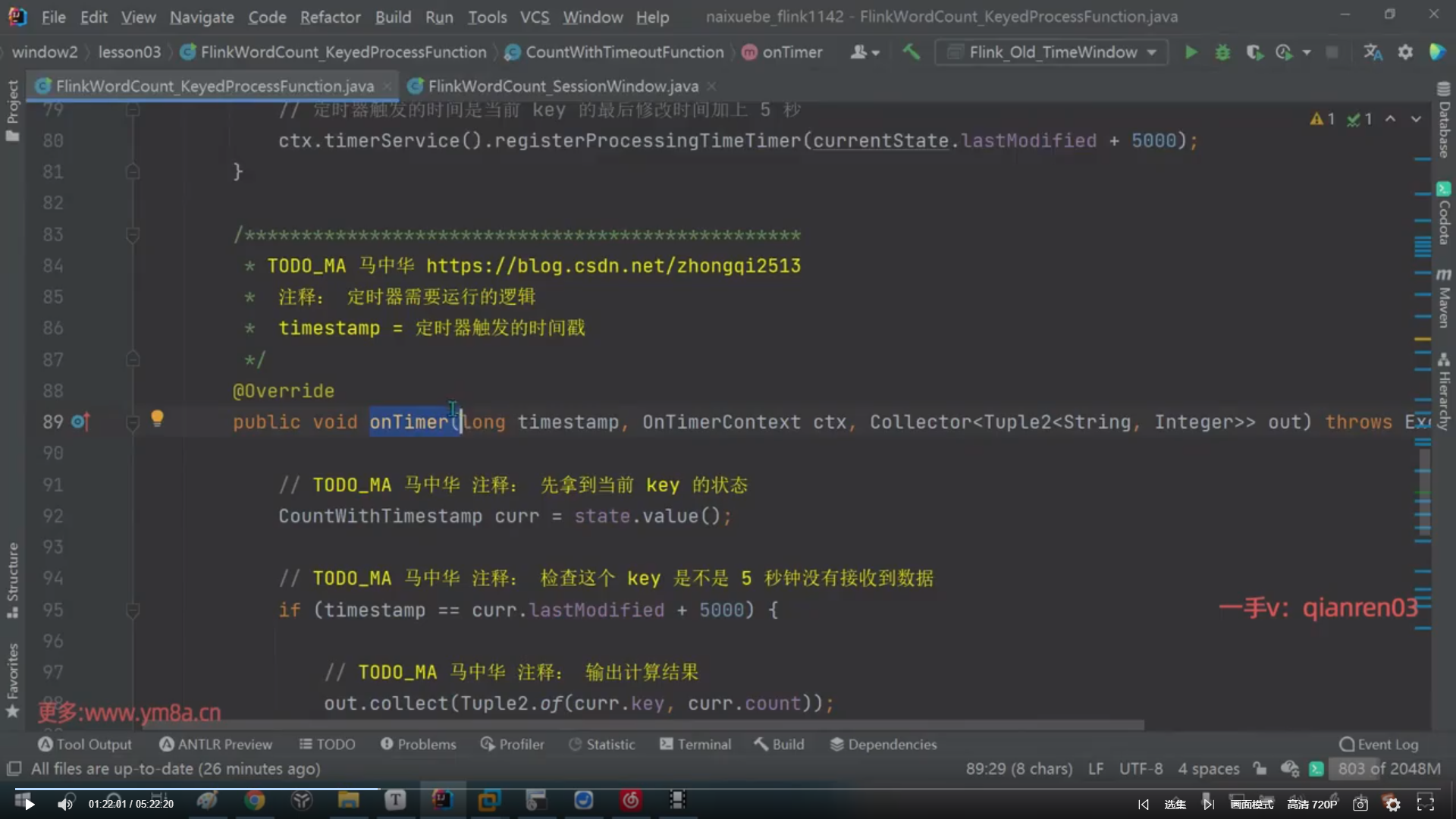This screenshot has height=819, width=1456.
Task: Open the Refactor menu
Action: (330, 17)
